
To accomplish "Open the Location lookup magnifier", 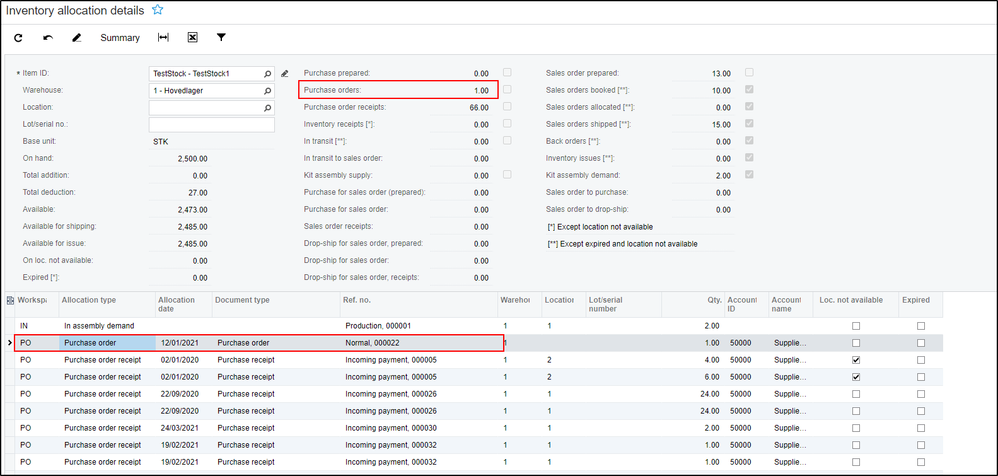I will [x=268, y=107].
